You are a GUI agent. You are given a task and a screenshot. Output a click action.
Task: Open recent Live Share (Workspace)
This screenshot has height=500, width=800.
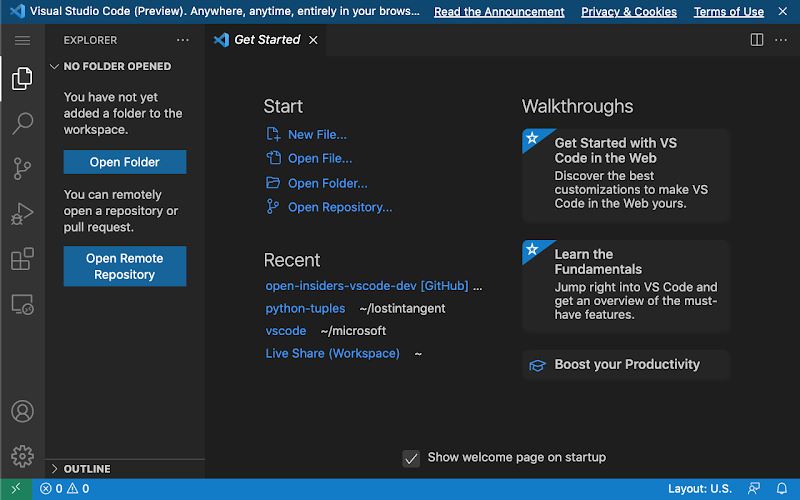click(333, 353)
